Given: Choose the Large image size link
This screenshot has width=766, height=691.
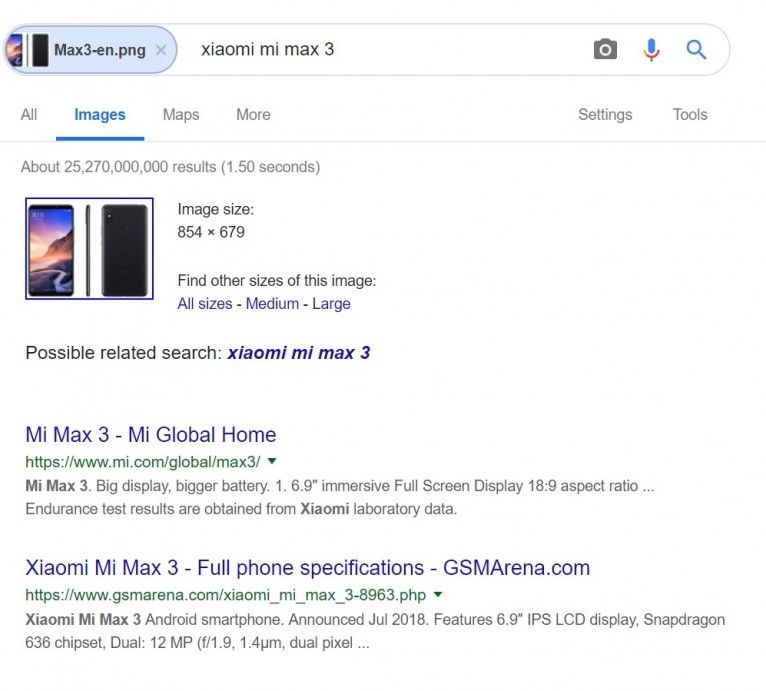Looking at the screenshot, I should (x=331, y=303).
